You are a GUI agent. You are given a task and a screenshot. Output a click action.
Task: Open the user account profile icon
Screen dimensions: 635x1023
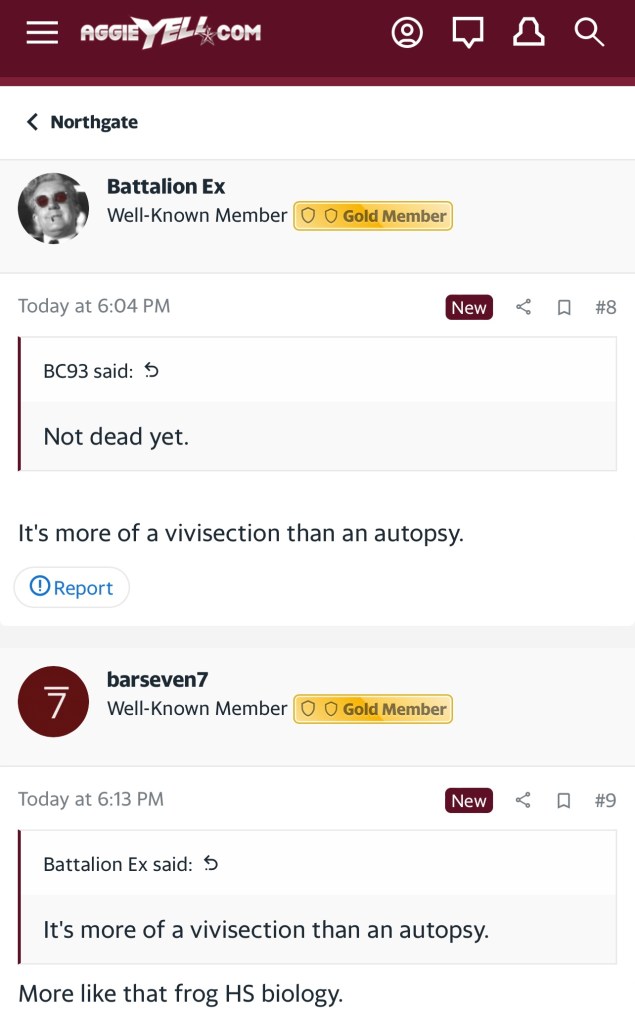(407, 33)
